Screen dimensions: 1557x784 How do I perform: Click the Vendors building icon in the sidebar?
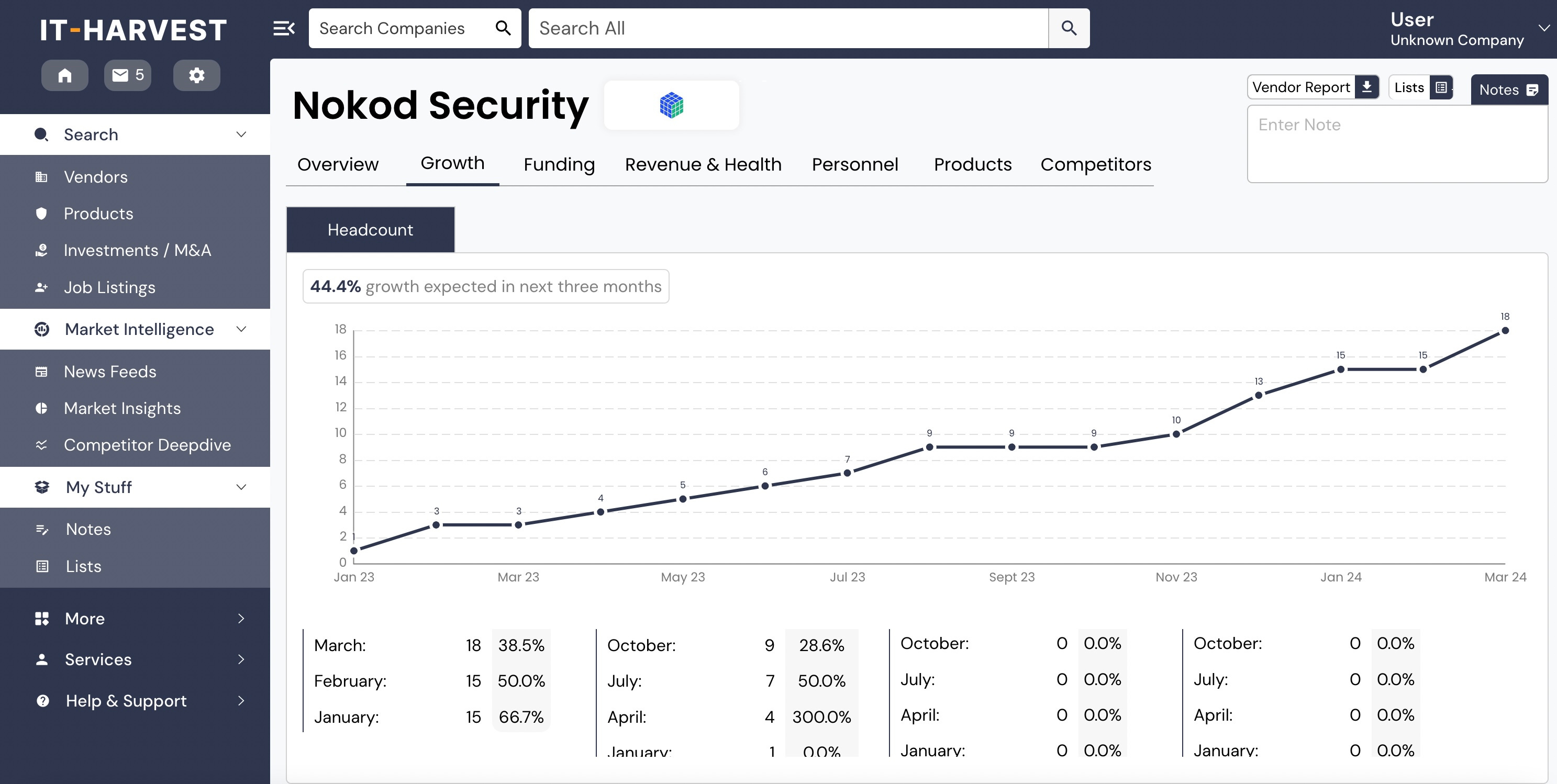pos(41,177)
